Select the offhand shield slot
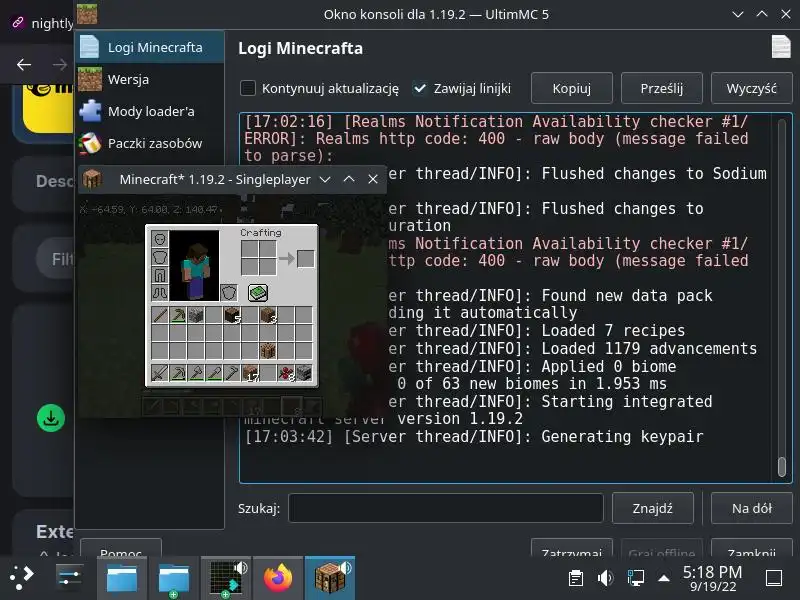Screen dimensions: 800x600 point(229,293)
